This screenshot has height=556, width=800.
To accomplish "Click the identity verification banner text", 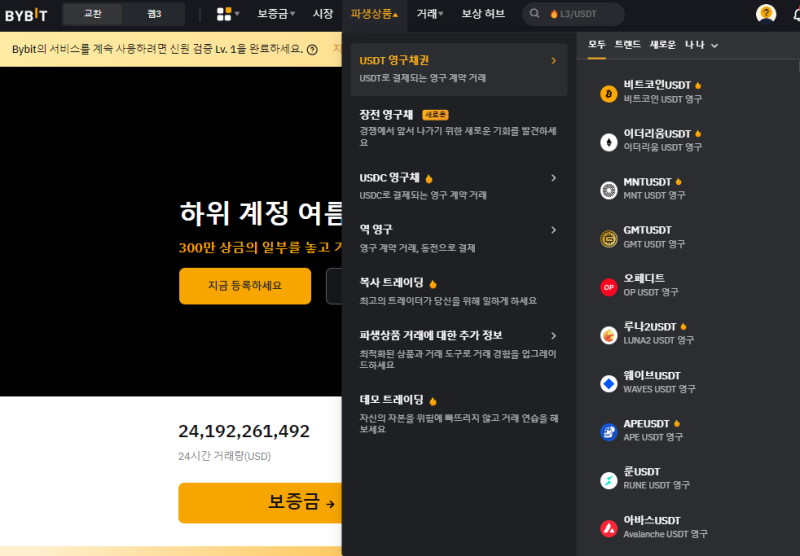I will click(x=157, y=49).
